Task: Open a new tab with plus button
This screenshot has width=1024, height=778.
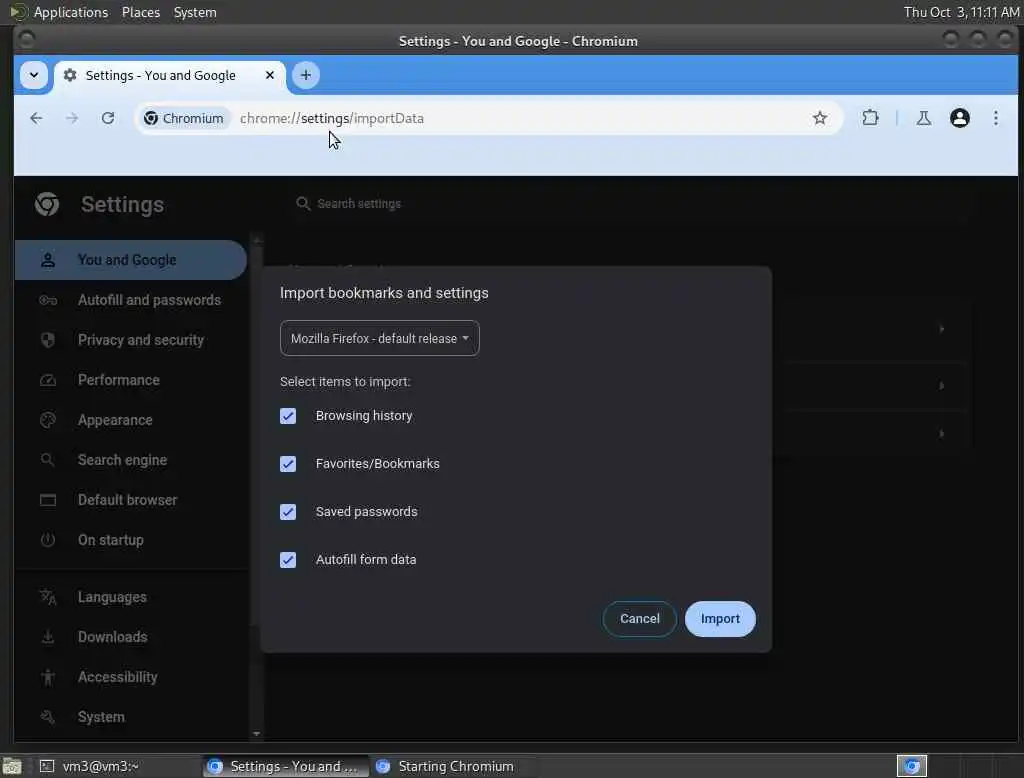Action: coord(306,75)
